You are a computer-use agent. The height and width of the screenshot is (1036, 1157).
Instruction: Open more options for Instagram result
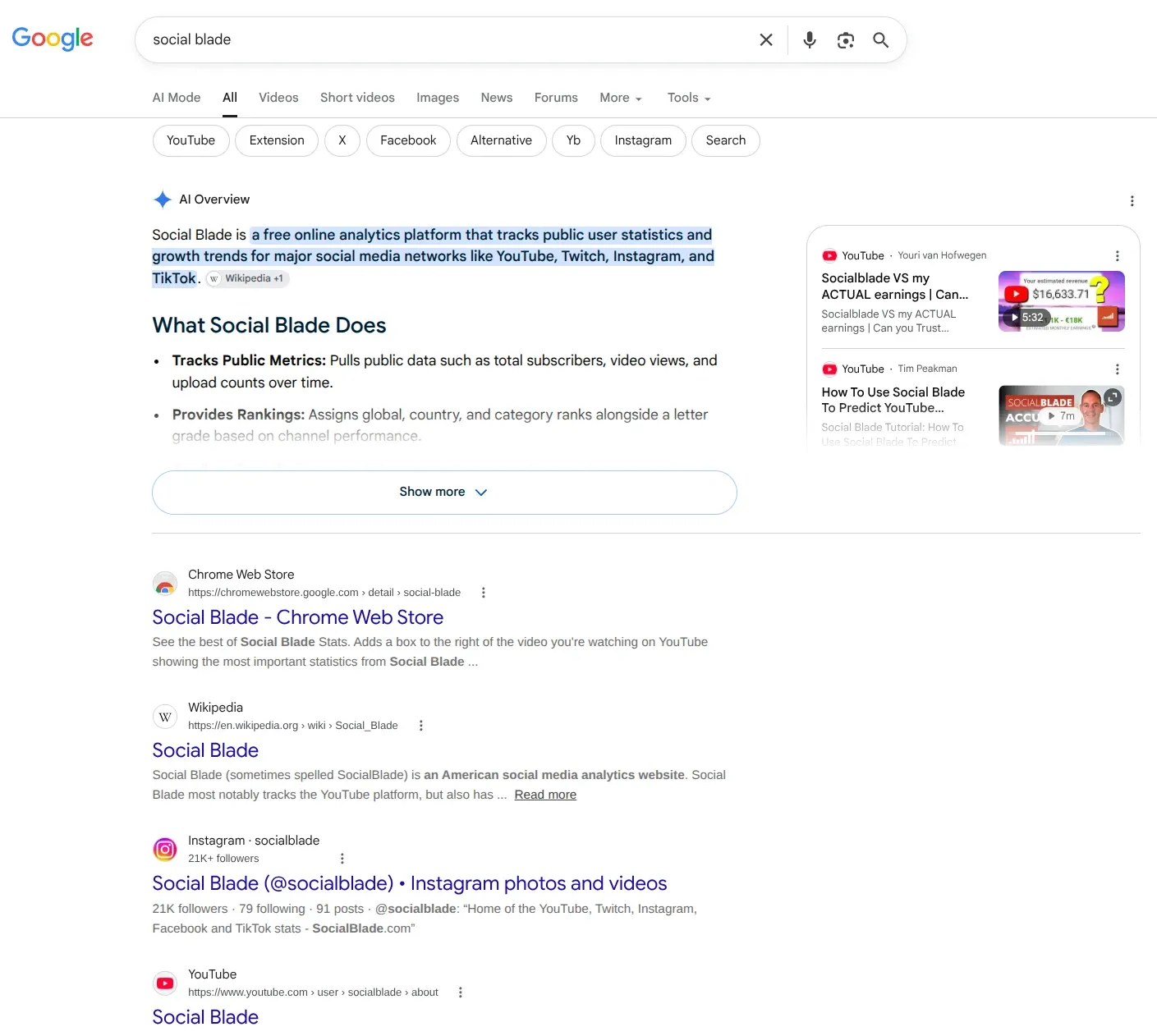(342, 859)
